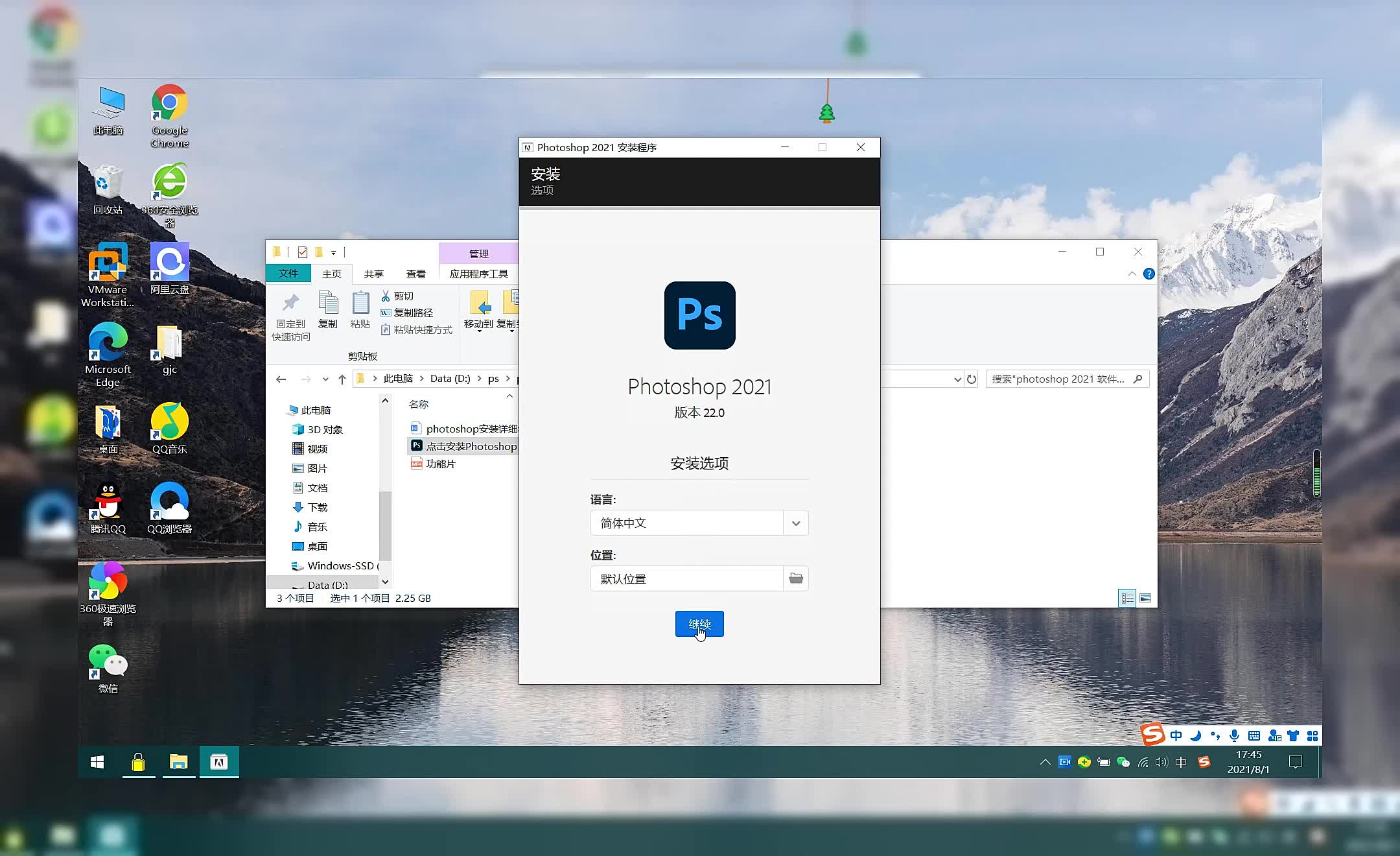Screen dimensions: 1400x856
Task: Open Google Chrome desktop shortcut
Action: (x=170, y=117)
